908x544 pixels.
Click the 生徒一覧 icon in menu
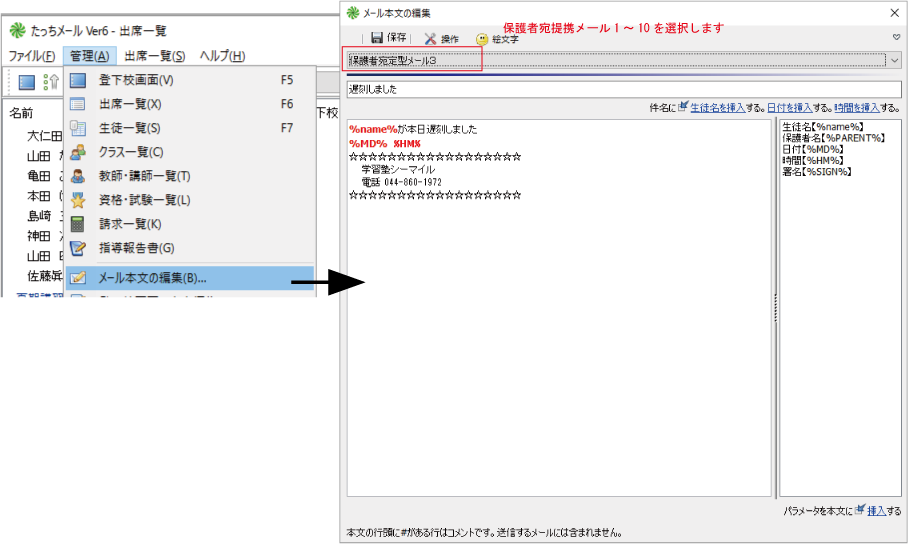[x=78, y=128]
